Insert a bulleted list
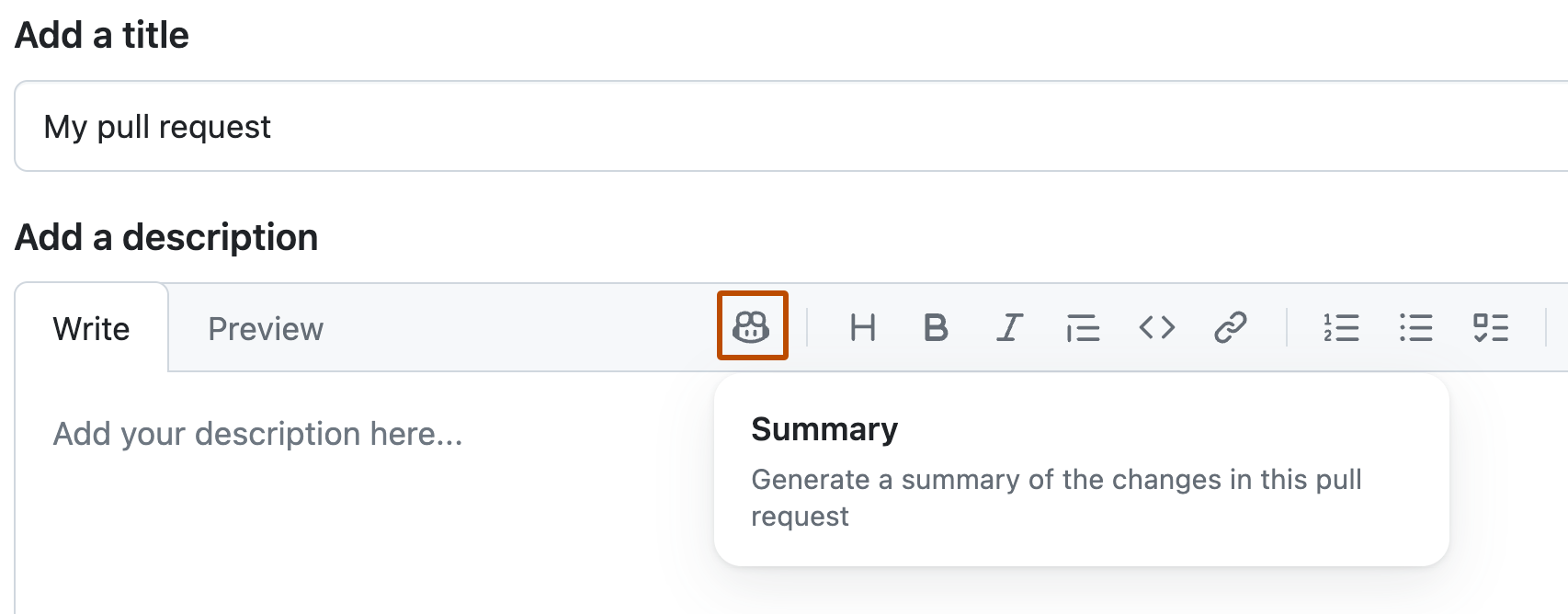This screenshot has width=1568, height=614. 1415,327
